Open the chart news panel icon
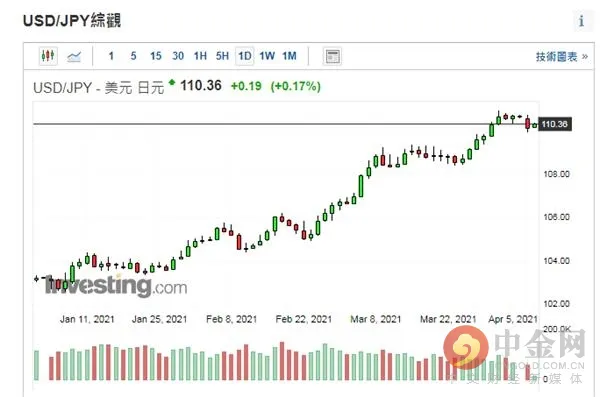The height and width of the screenshot is (397, 600). click(332, 56)
